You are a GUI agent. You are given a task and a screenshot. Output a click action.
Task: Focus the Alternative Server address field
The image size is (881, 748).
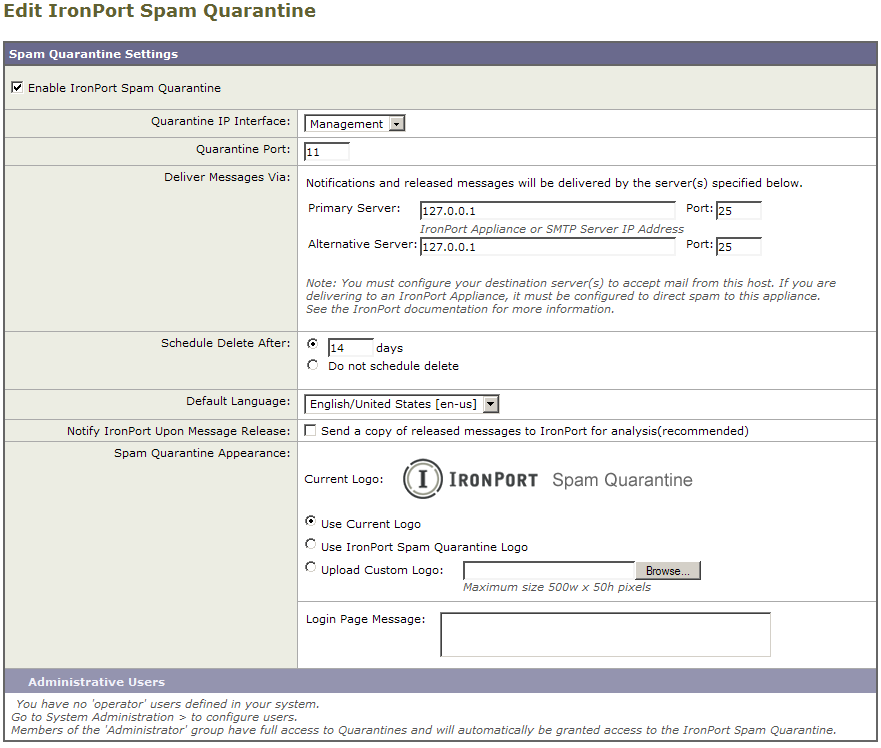(548, 247)
